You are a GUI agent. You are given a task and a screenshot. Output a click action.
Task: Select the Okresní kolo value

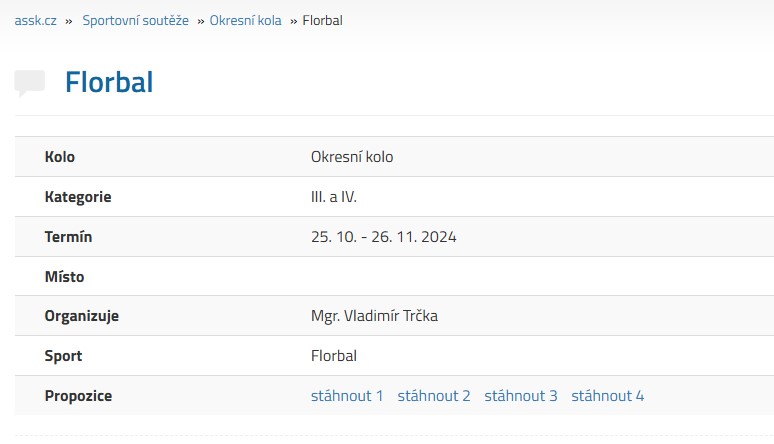(352, 157)
